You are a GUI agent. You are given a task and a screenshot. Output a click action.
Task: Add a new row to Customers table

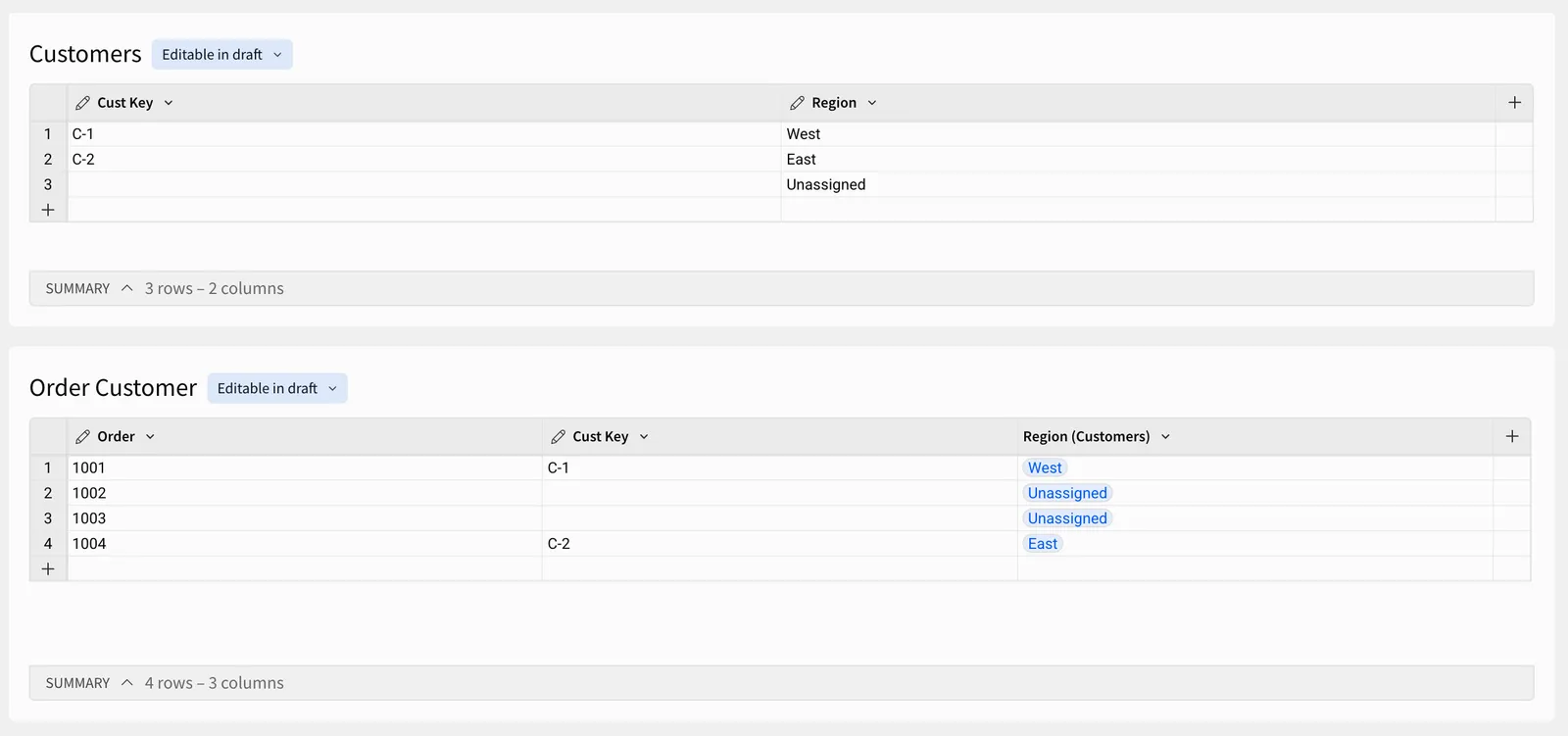click(48, 210)
